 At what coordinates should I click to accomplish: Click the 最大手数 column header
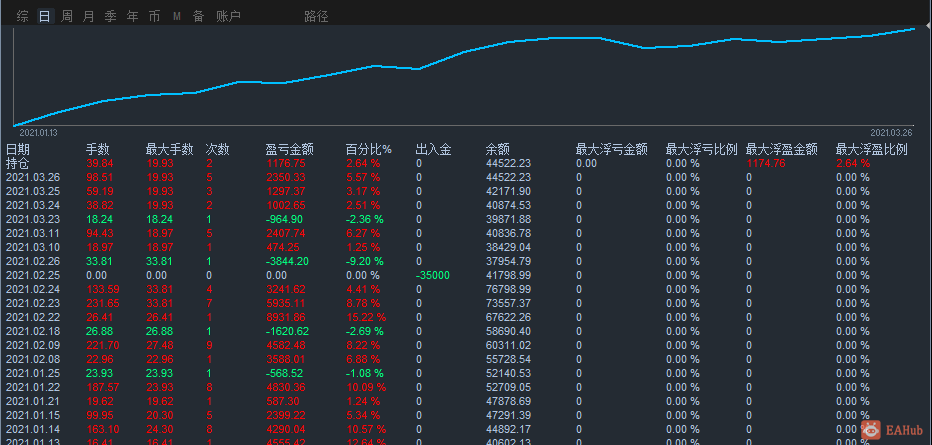169,150
